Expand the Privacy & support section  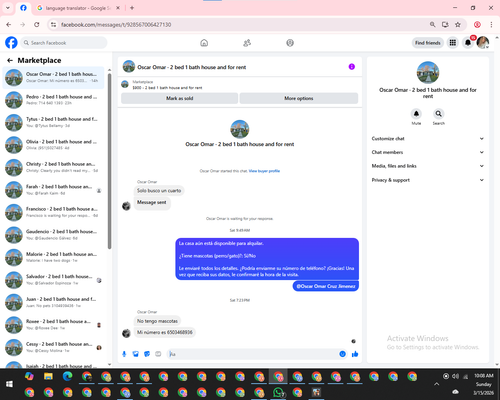pyautogui.click(x=428, y=180)
